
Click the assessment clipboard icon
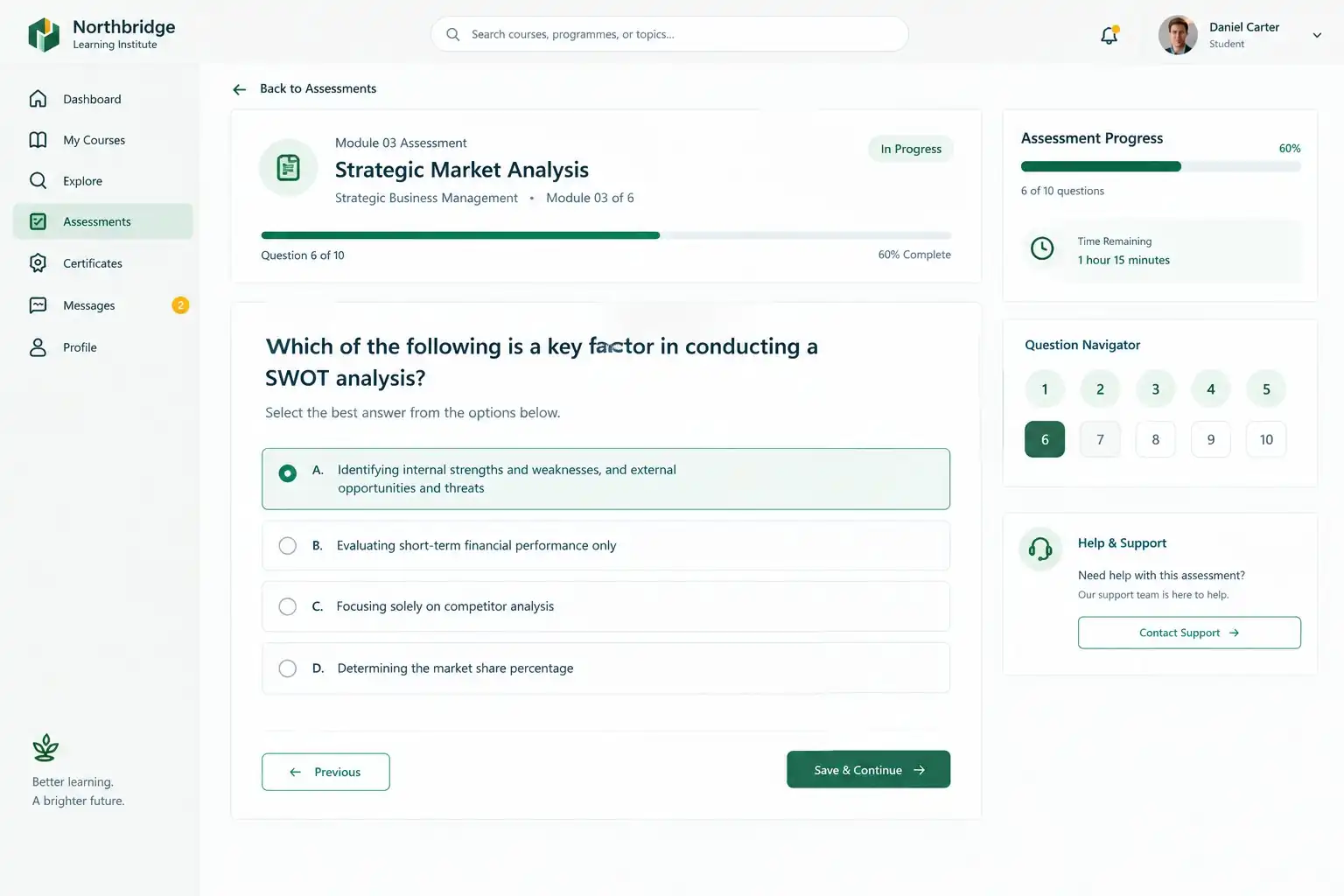coord(288,167)
